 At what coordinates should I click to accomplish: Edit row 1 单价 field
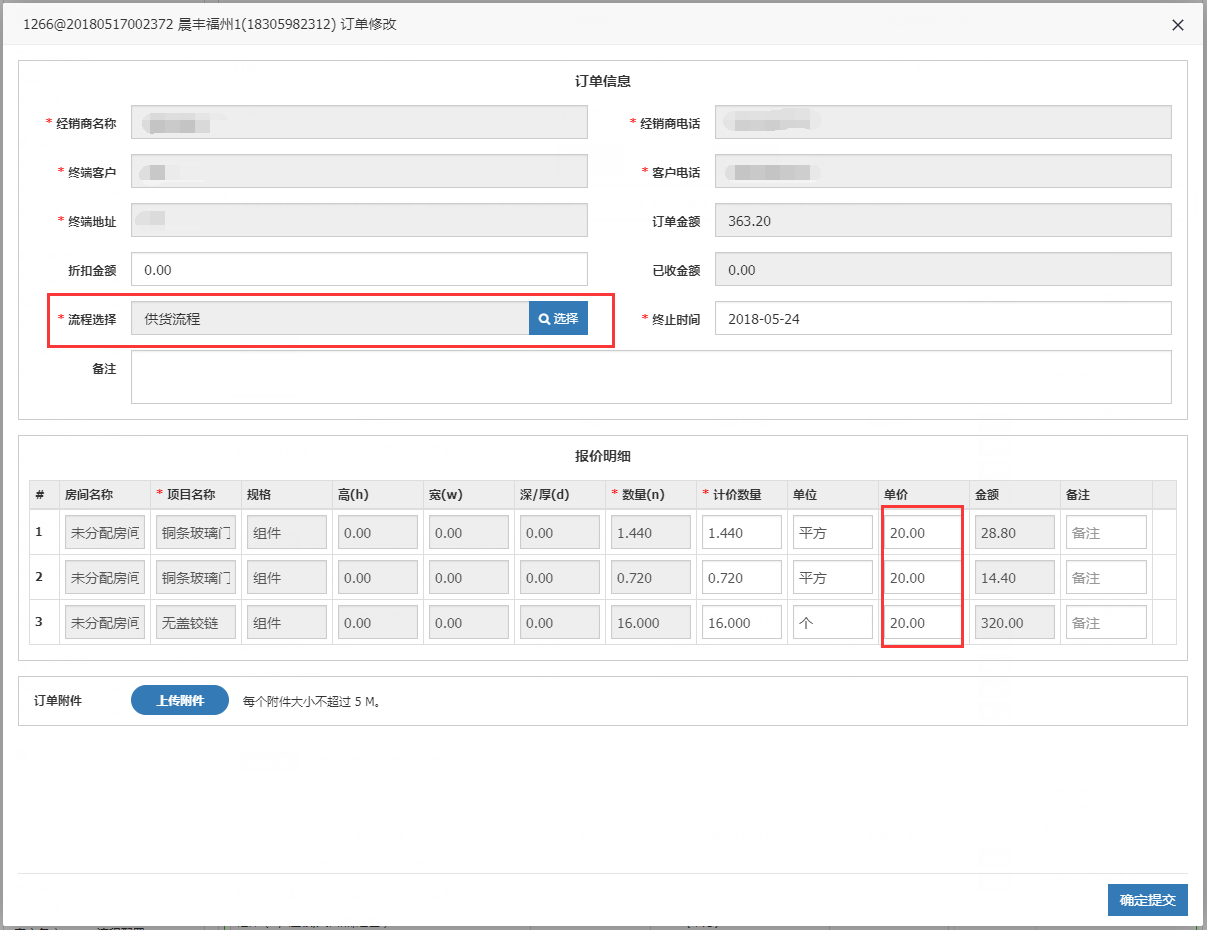tap(922, 533)
